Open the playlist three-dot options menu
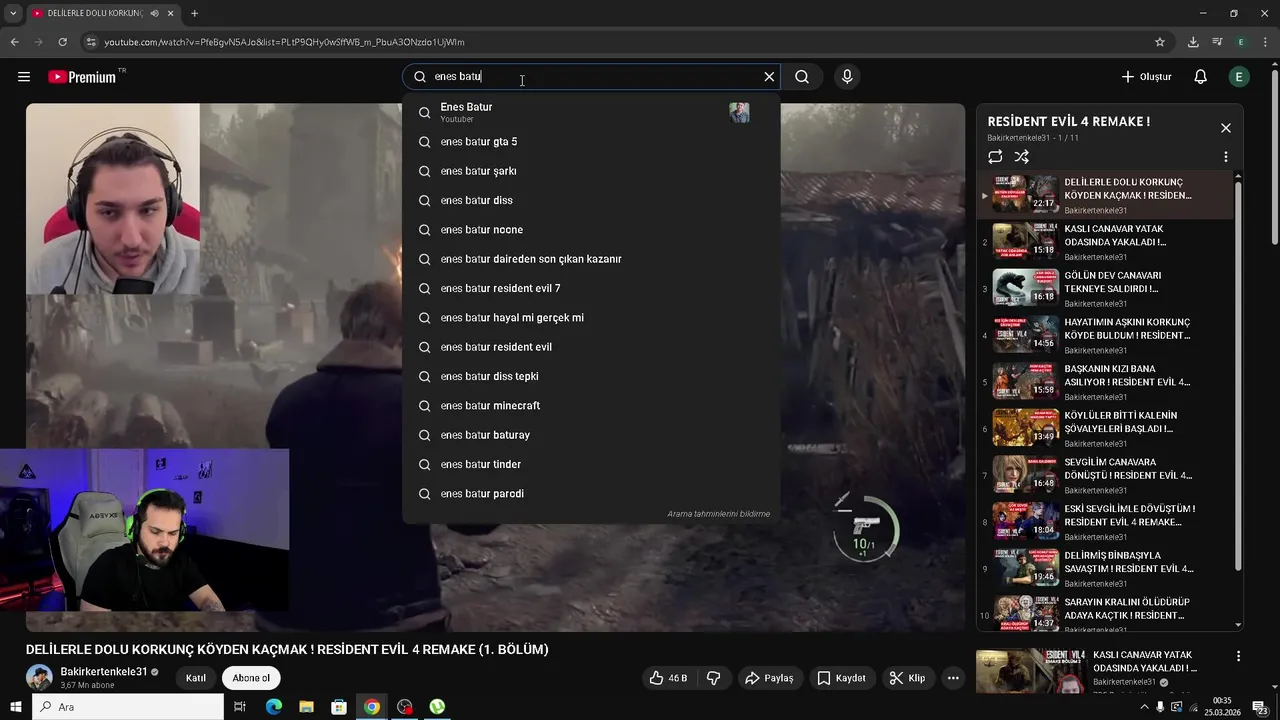The image size is (1280, 720). 1226,157
